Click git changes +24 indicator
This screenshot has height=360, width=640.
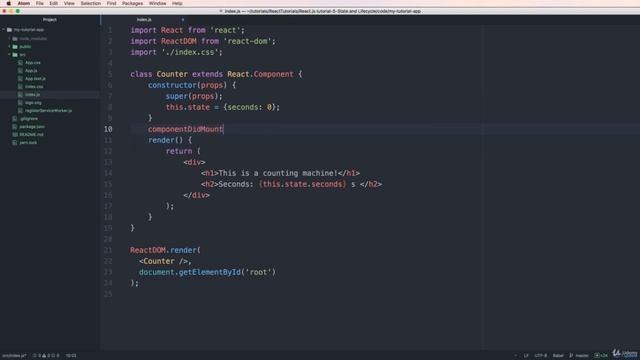(x=601, y=356)
